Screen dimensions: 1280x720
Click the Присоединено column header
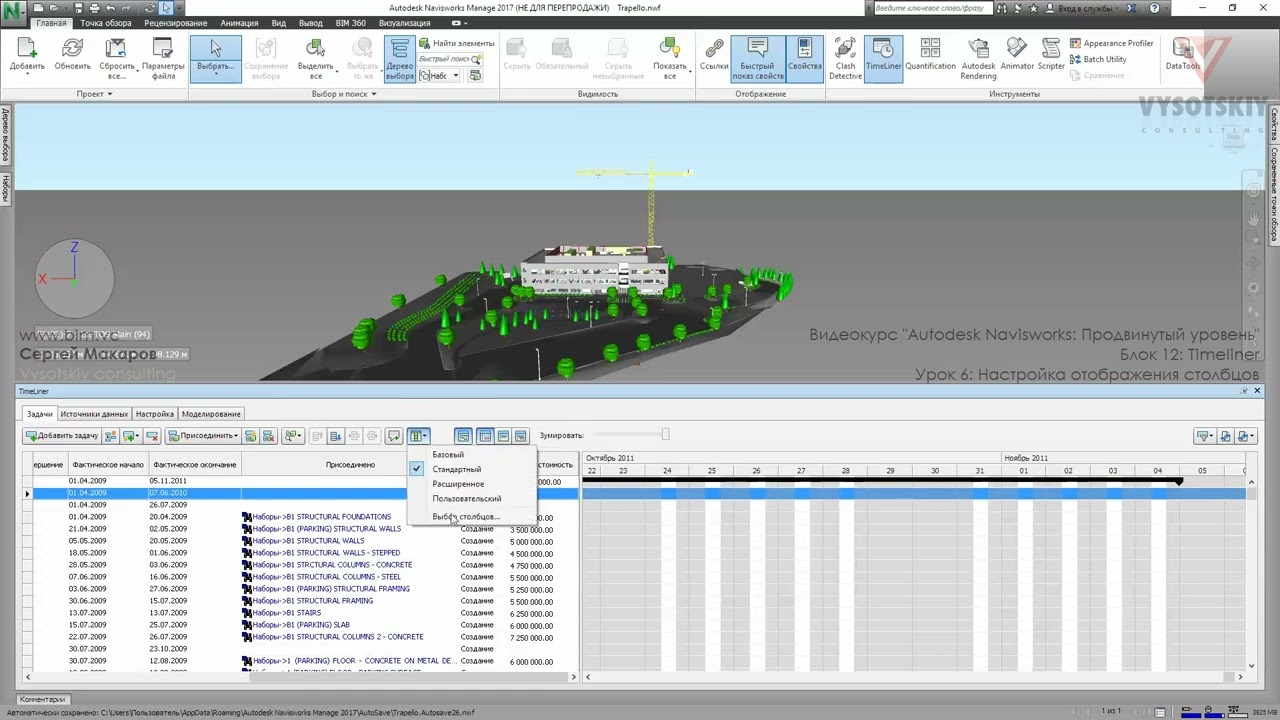point(350,465)
